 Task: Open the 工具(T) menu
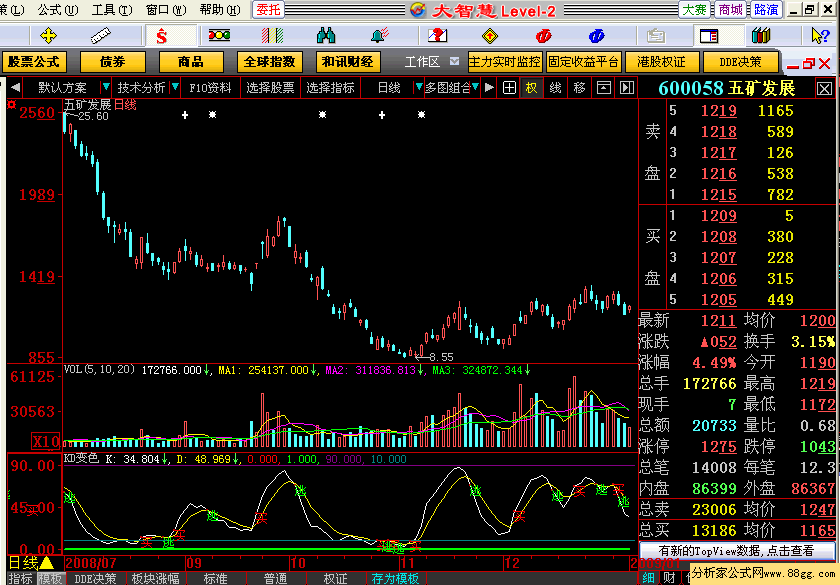coord(111,9)
